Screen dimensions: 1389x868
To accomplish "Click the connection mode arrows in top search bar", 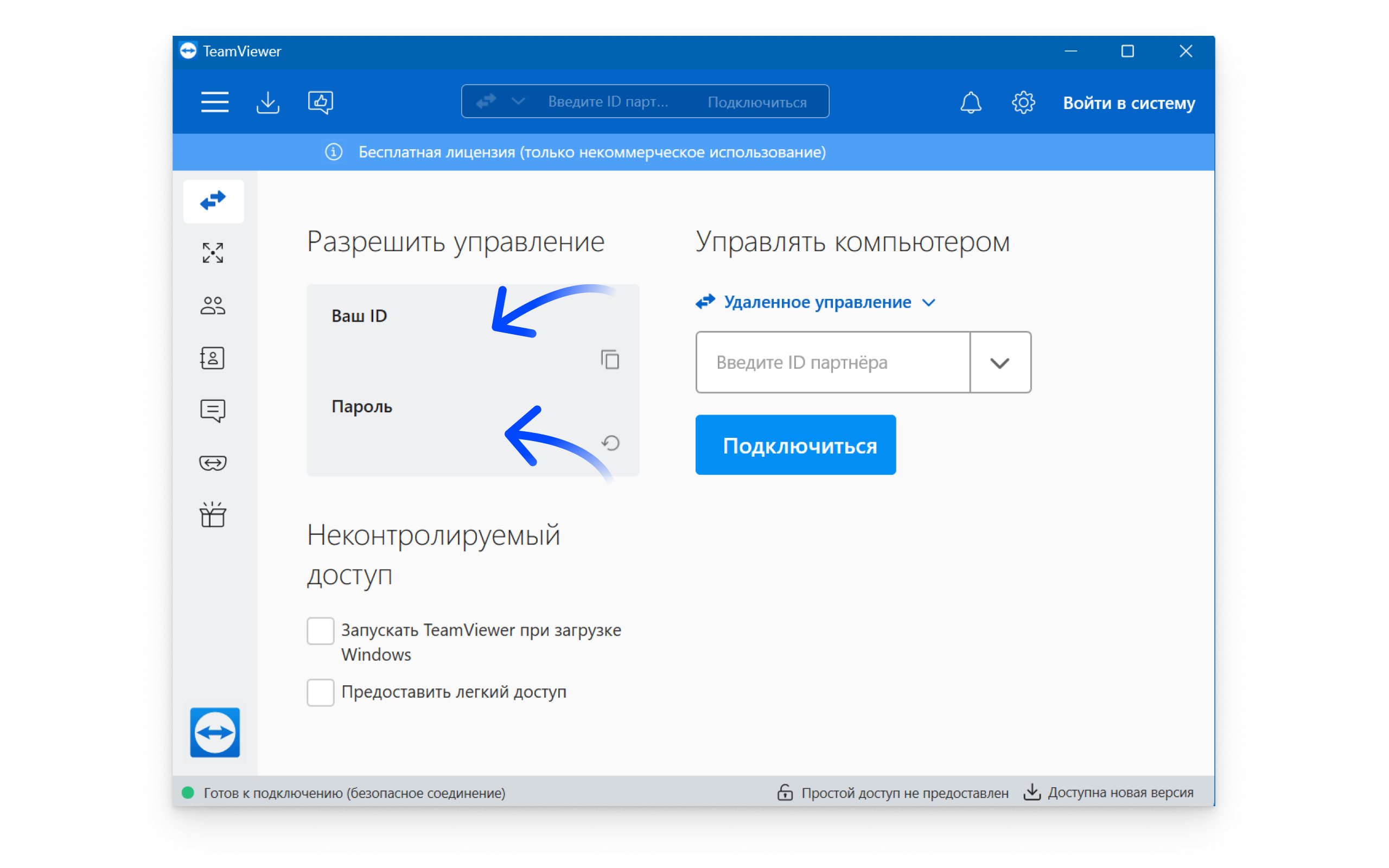I will click(486, 101).
